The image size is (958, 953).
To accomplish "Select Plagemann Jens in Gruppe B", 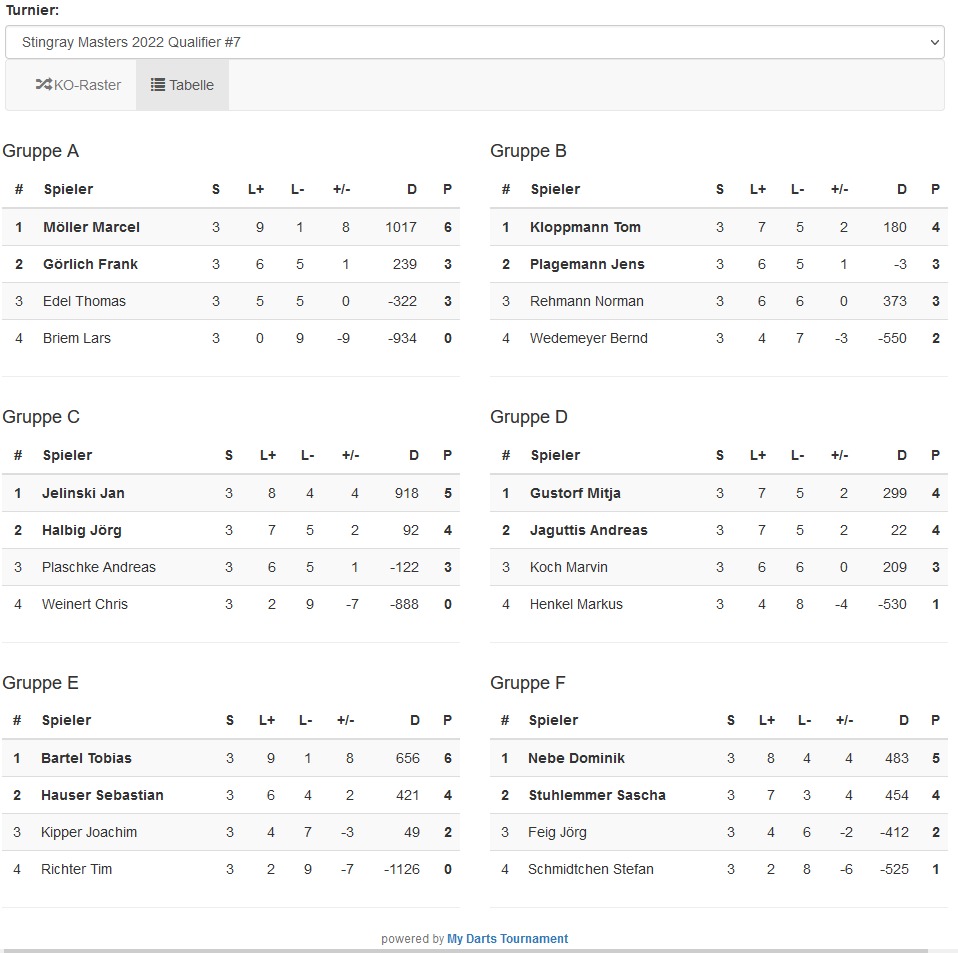I will coord(587,264).
